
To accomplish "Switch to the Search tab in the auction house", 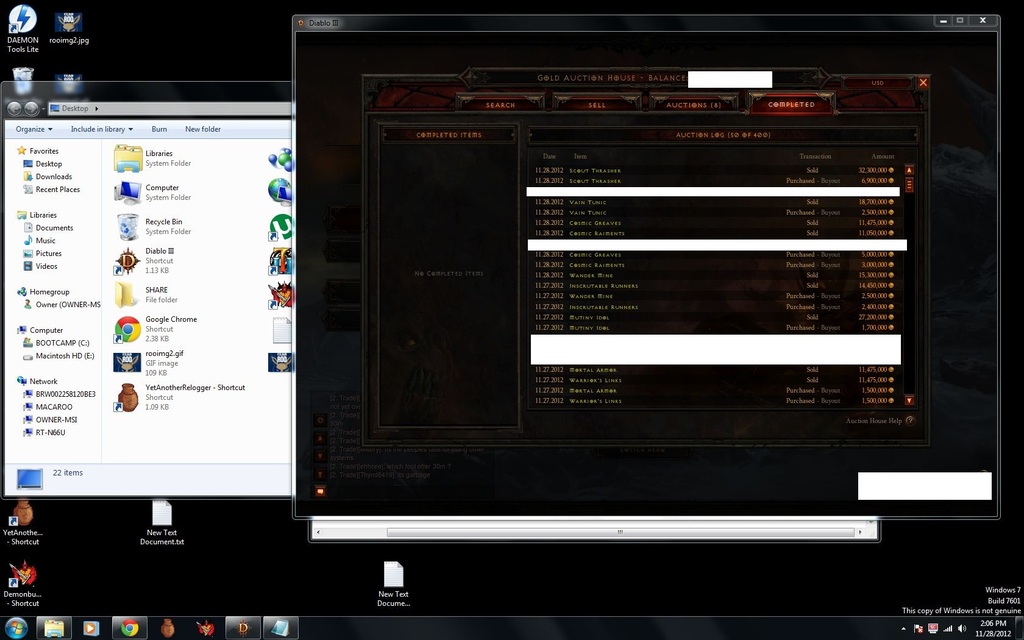I will pyautogui.click(x=501, y=103).
